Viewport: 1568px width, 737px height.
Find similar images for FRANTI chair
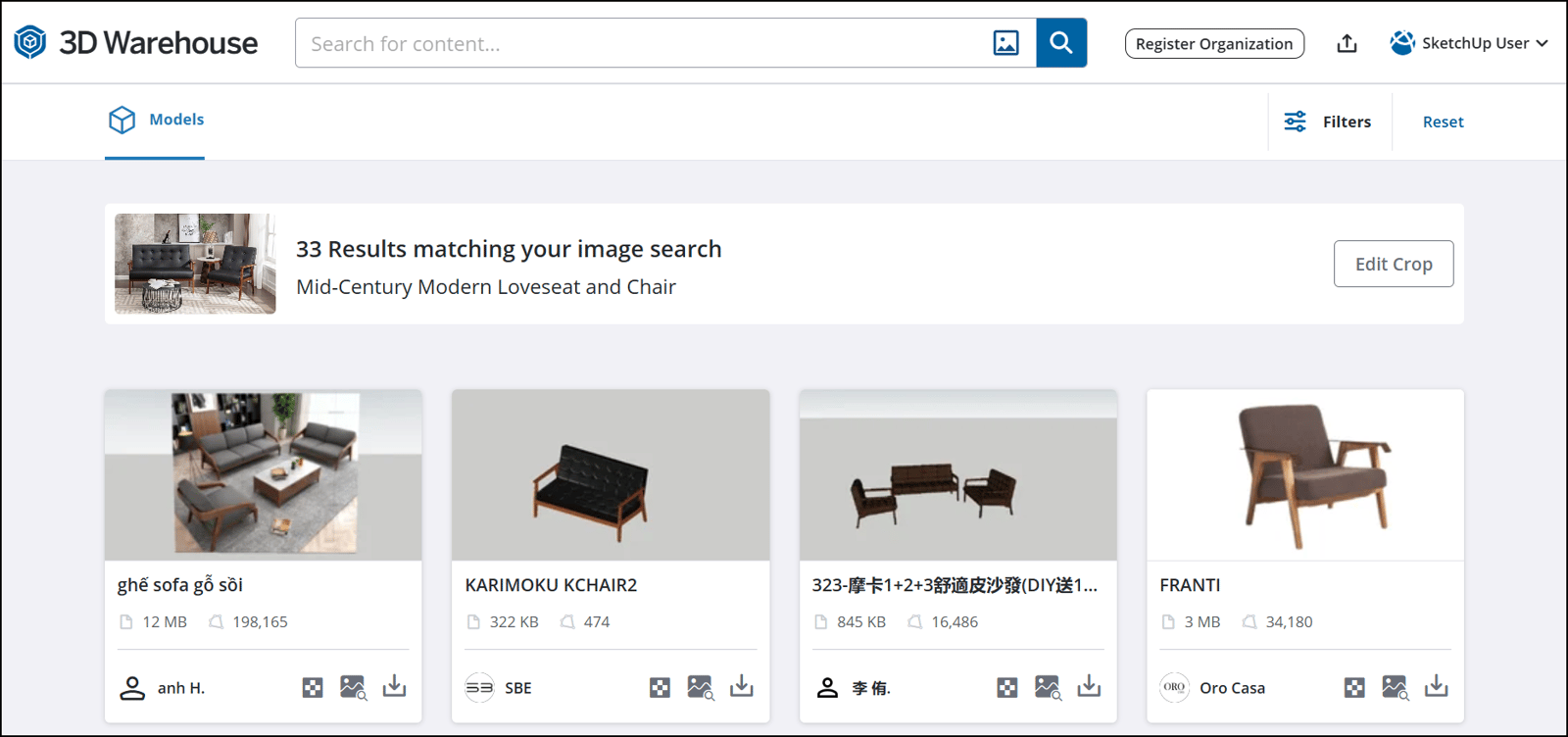1396,687
